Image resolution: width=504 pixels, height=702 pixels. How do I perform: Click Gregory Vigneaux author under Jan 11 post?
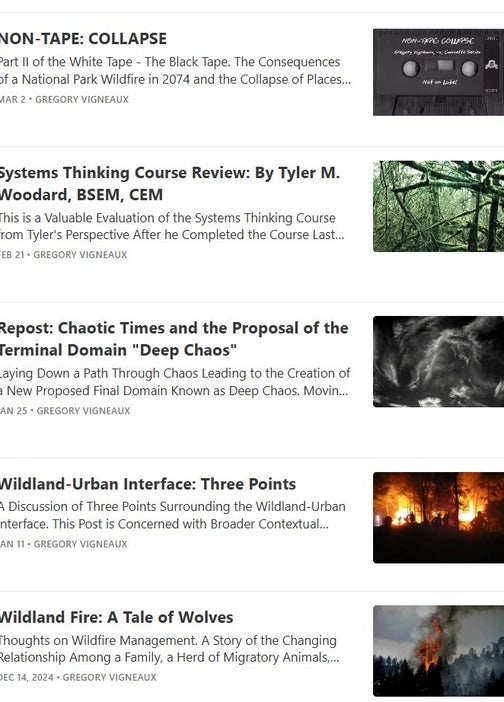click(81, 544)
